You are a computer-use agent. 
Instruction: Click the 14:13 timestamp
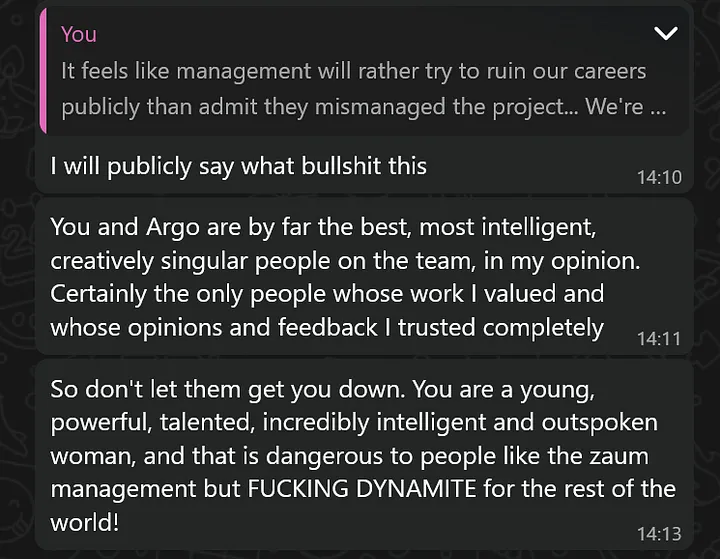coord(659,534)
